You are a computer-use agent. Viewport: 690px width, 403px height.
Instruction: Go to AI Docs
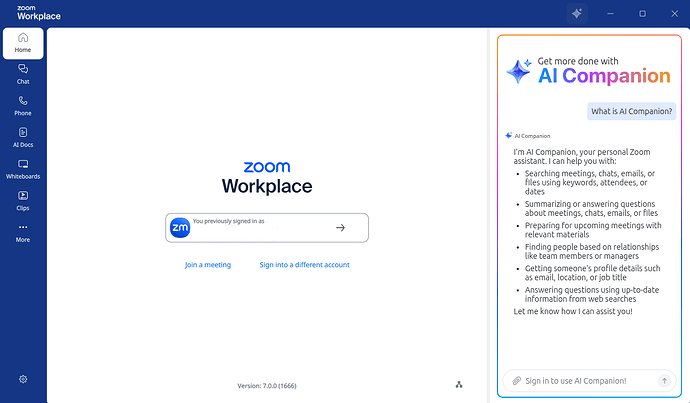pyautogui.click(x=22, y=137)
